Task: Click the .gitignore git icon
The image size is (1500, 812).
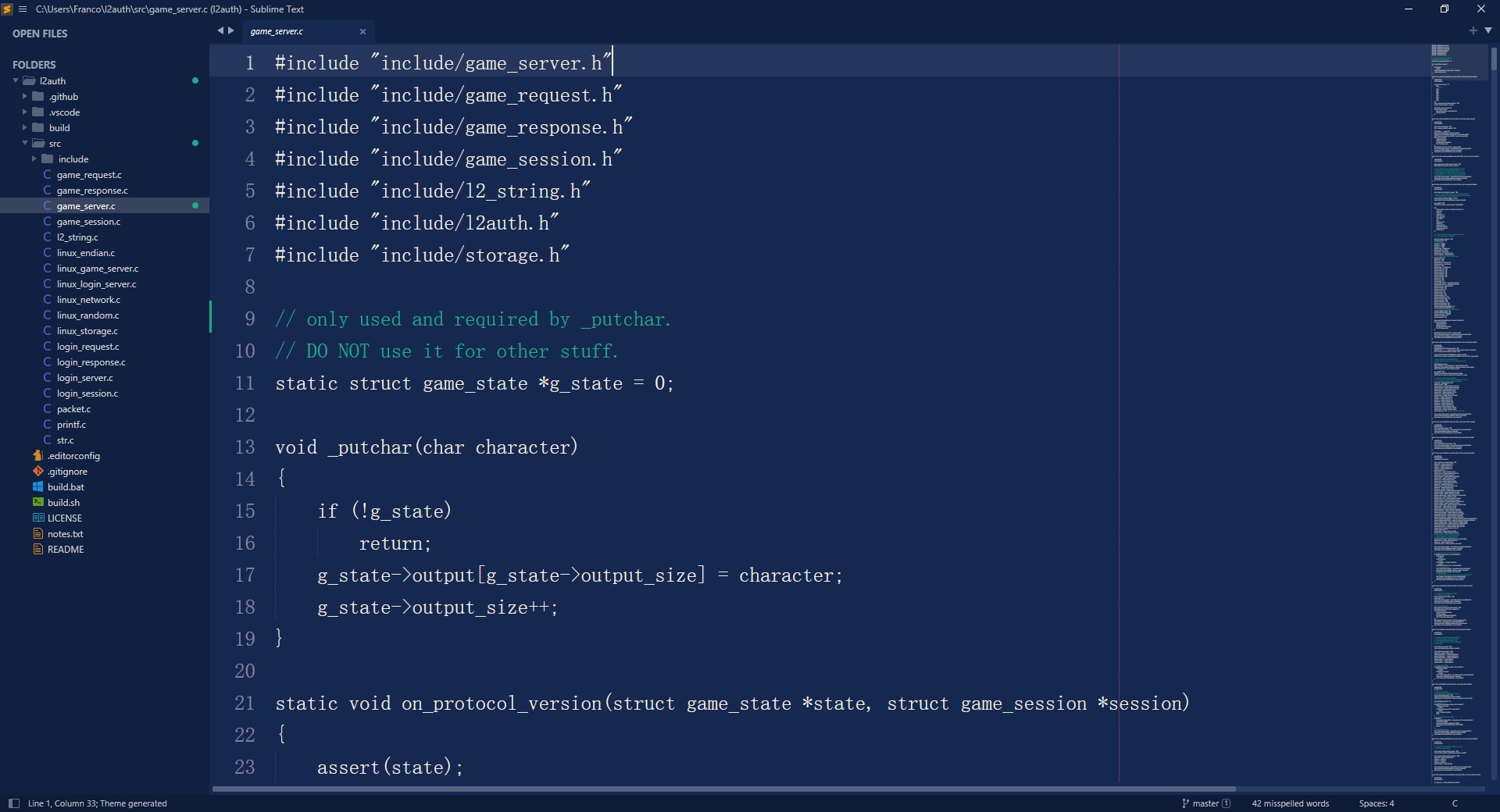Action: point(37,472)
